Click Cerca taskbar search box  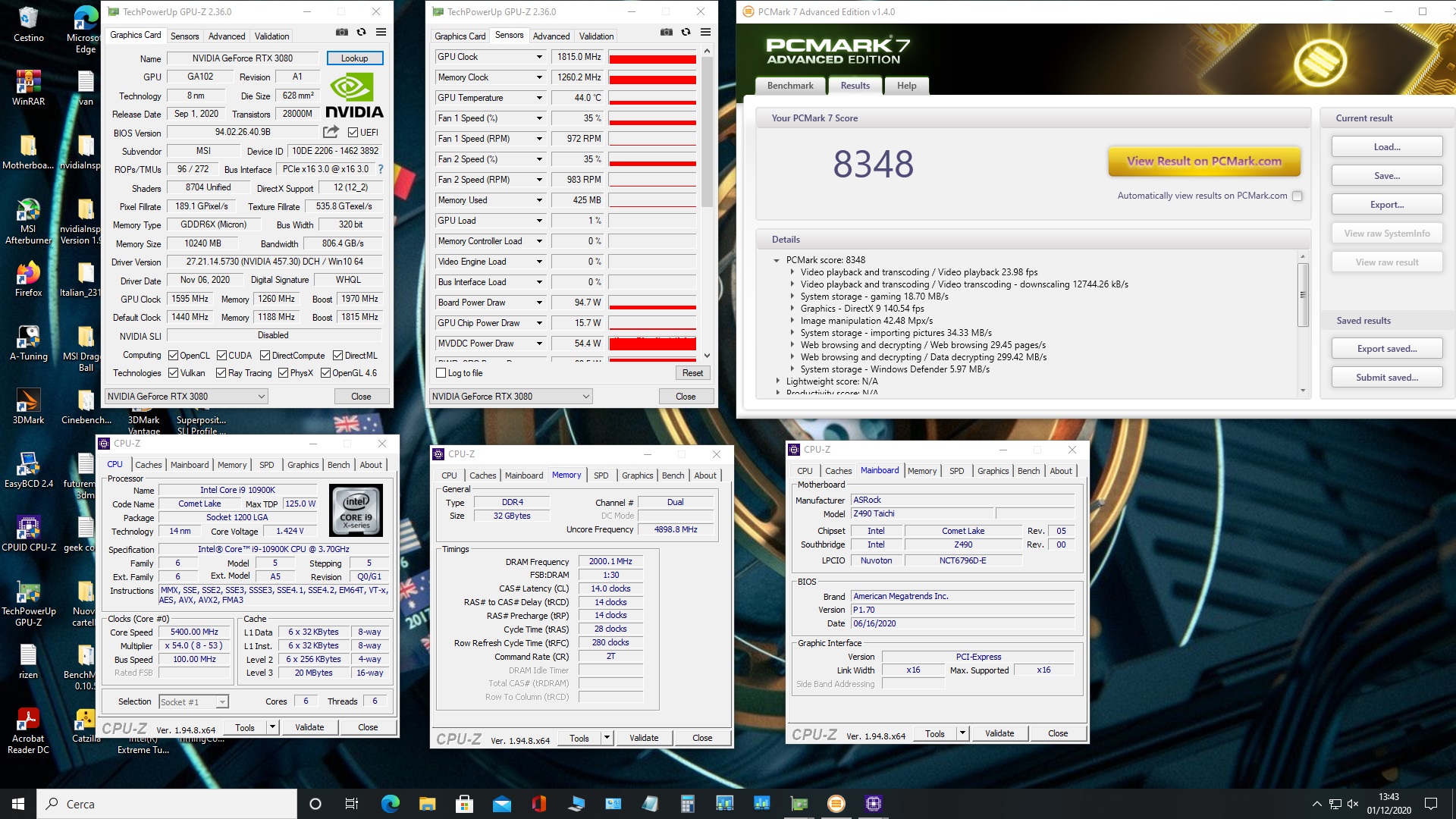(167, 804)
